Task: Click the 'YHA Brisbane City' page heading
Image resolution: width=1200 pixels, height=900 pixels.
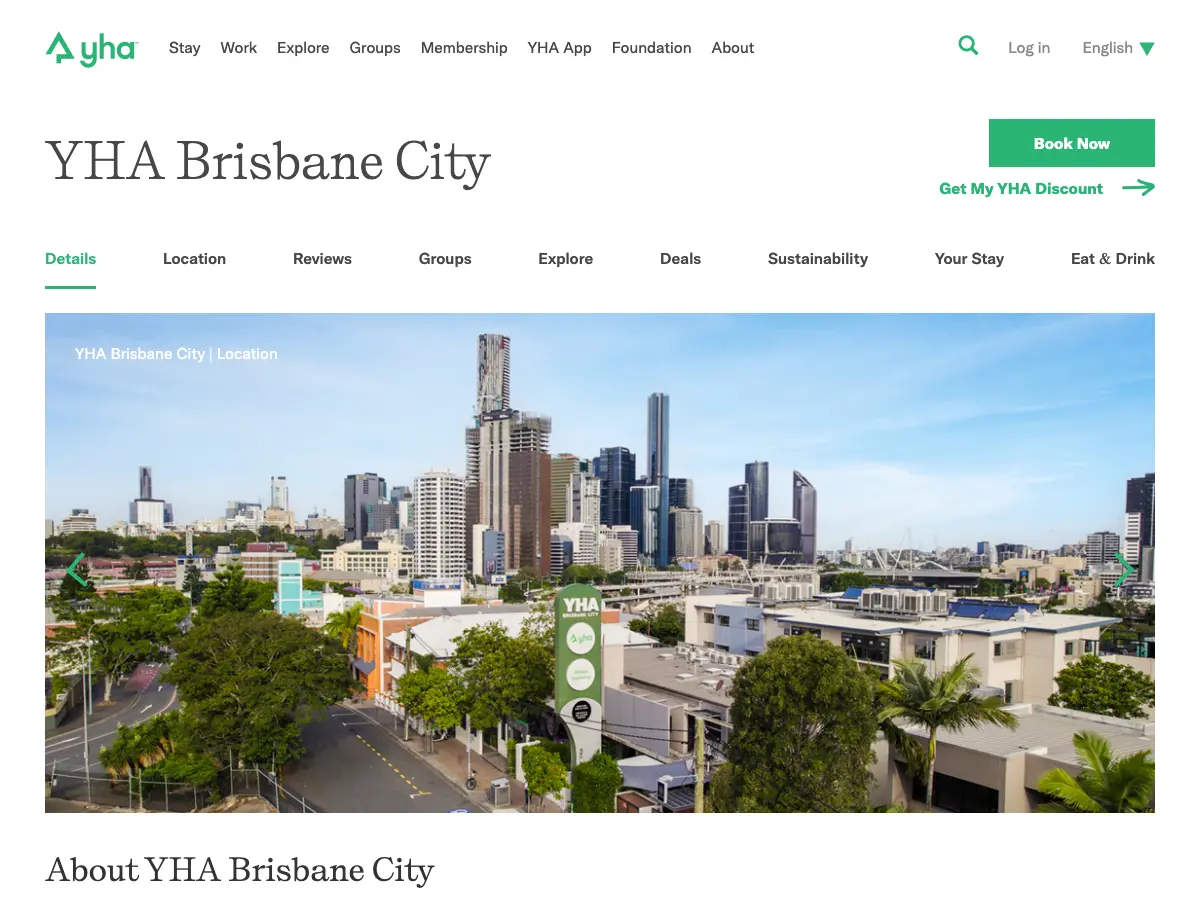Action: 268,163
